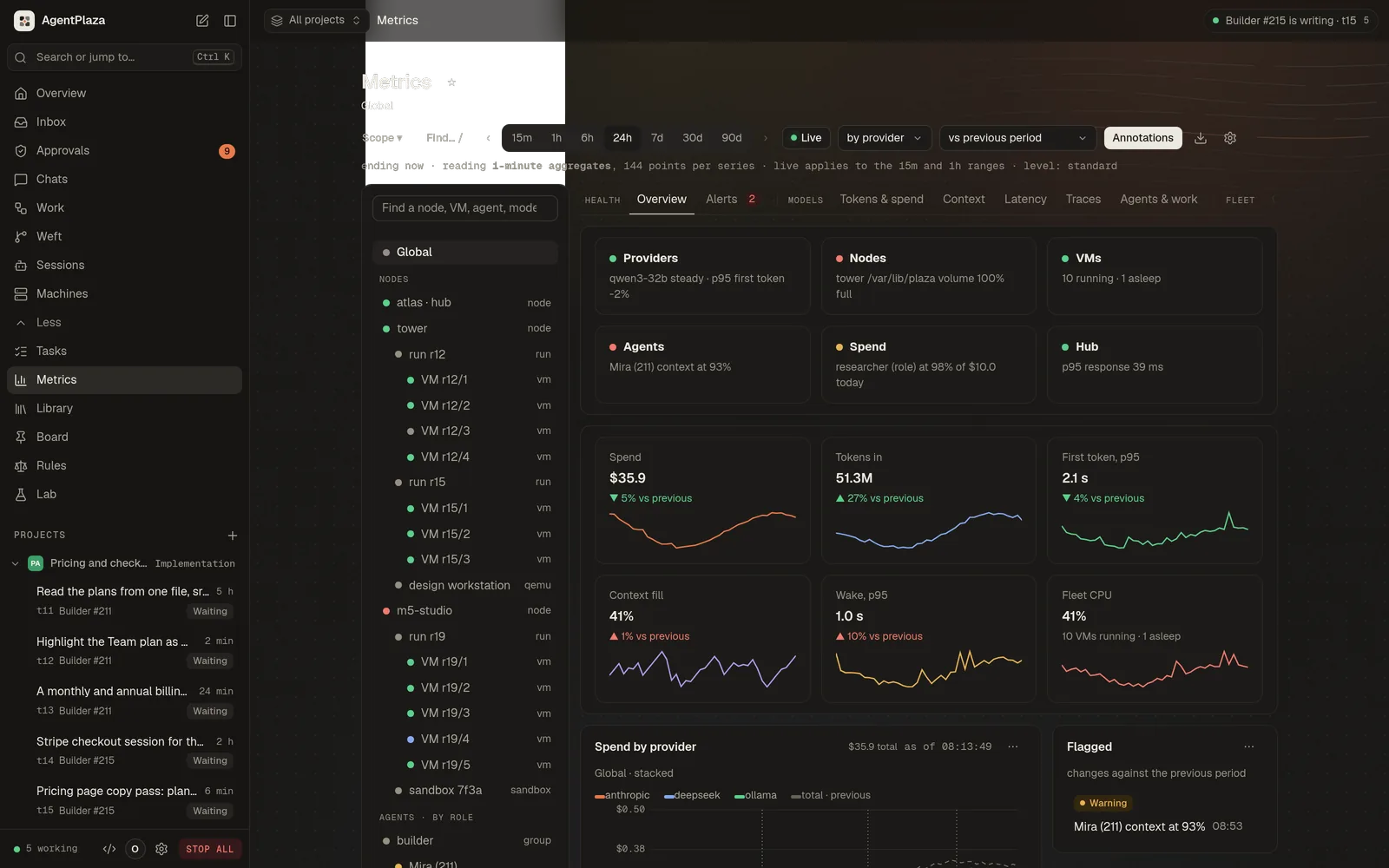Open the Lab sidebar item
Viewport: 1389px width, 868px height.
click(124, 494)
